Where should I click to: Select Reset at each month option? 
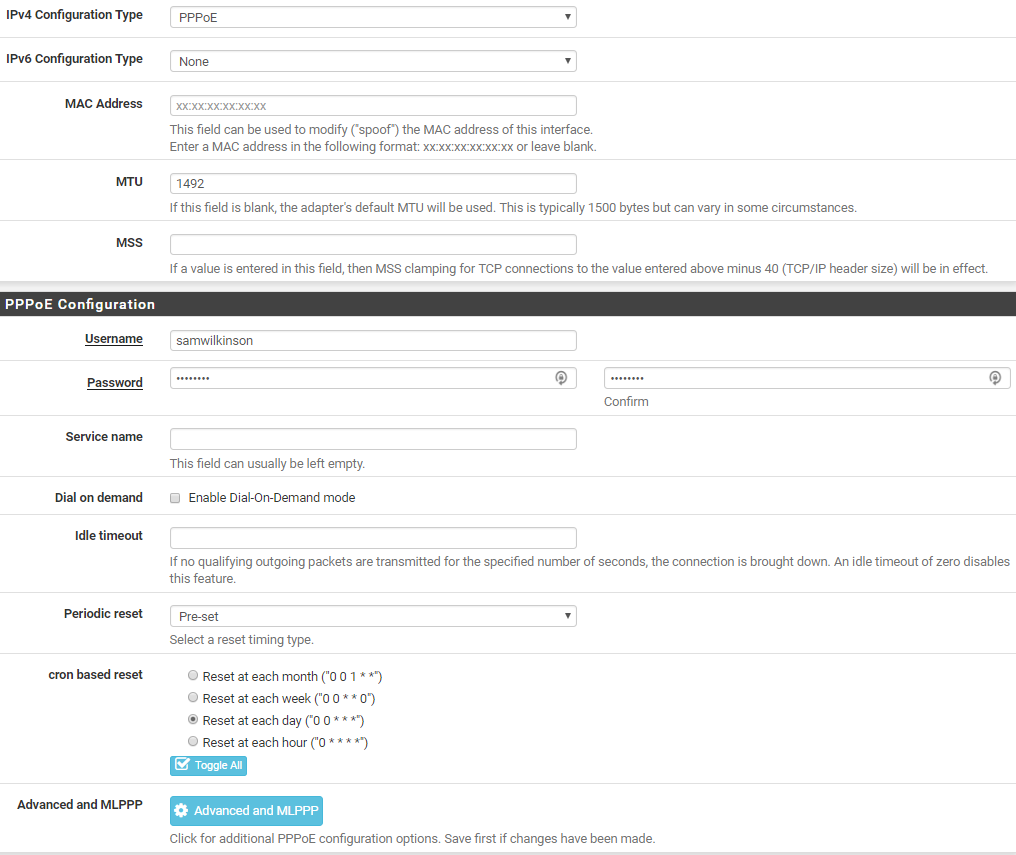(193, 676)
